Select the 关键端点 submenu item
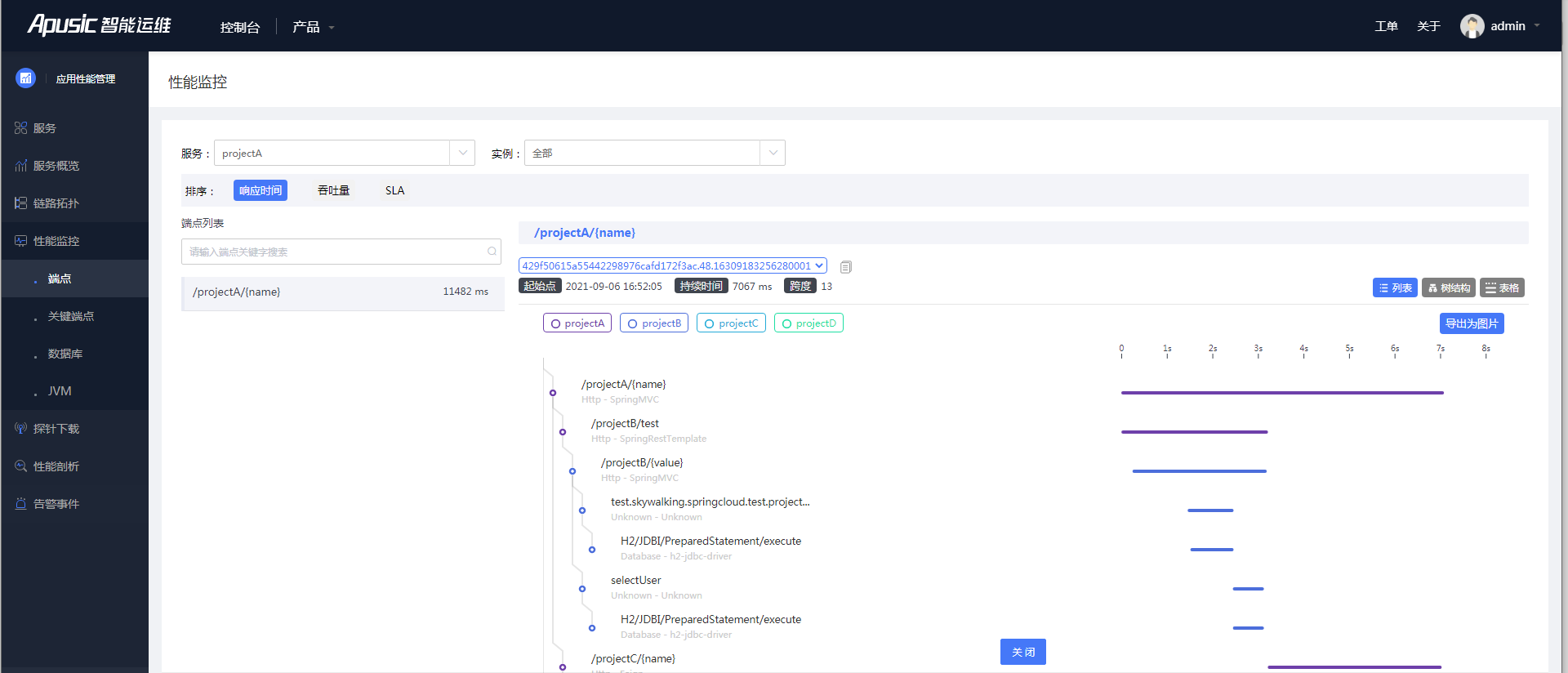Screen dimensions: 1568x673 [74, 316]
